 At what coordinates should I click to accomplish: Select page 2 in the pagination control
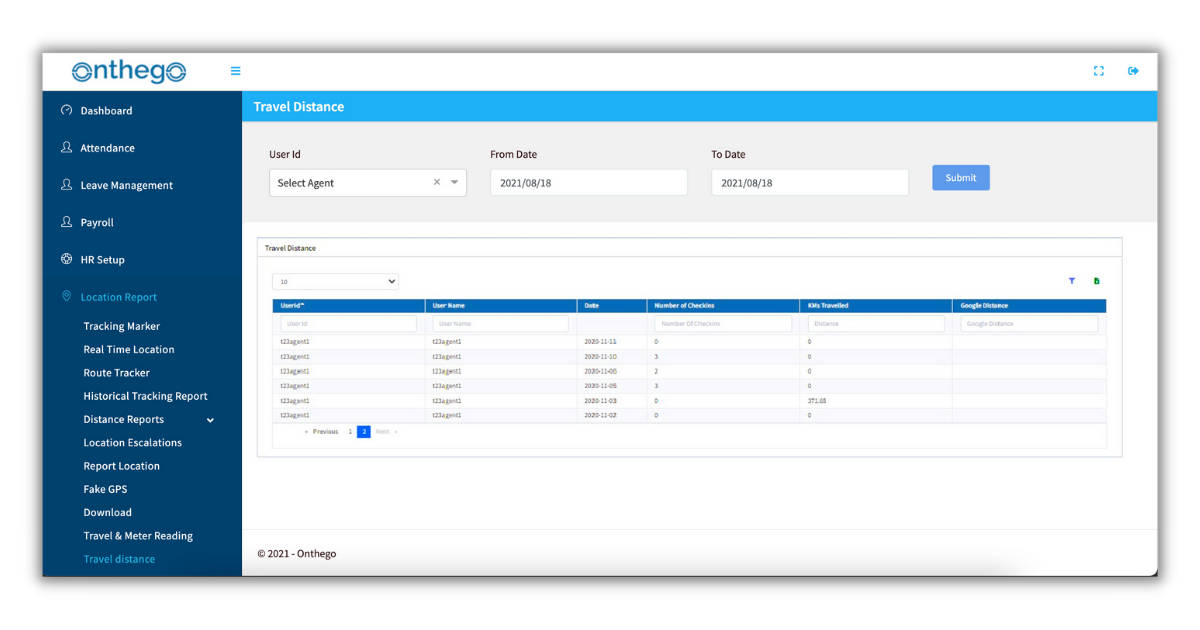click(x=363, y=431)
